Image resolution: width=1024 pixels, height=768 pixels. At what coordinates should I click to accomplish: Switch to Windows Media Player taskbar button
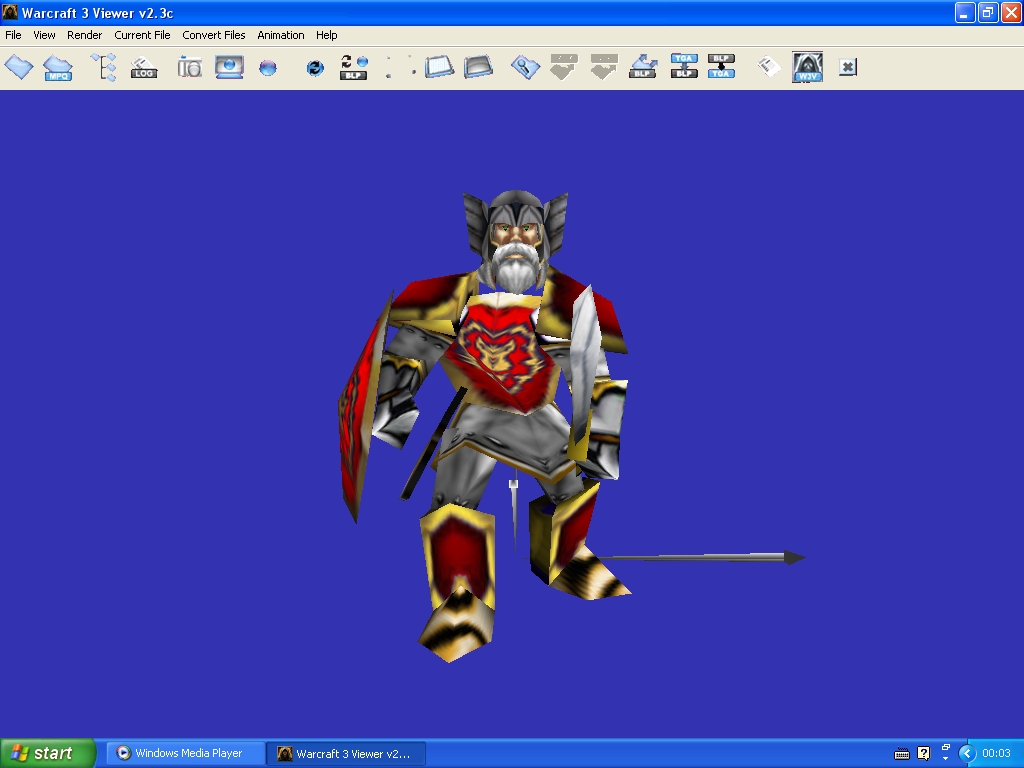click(x=185, y=753)
